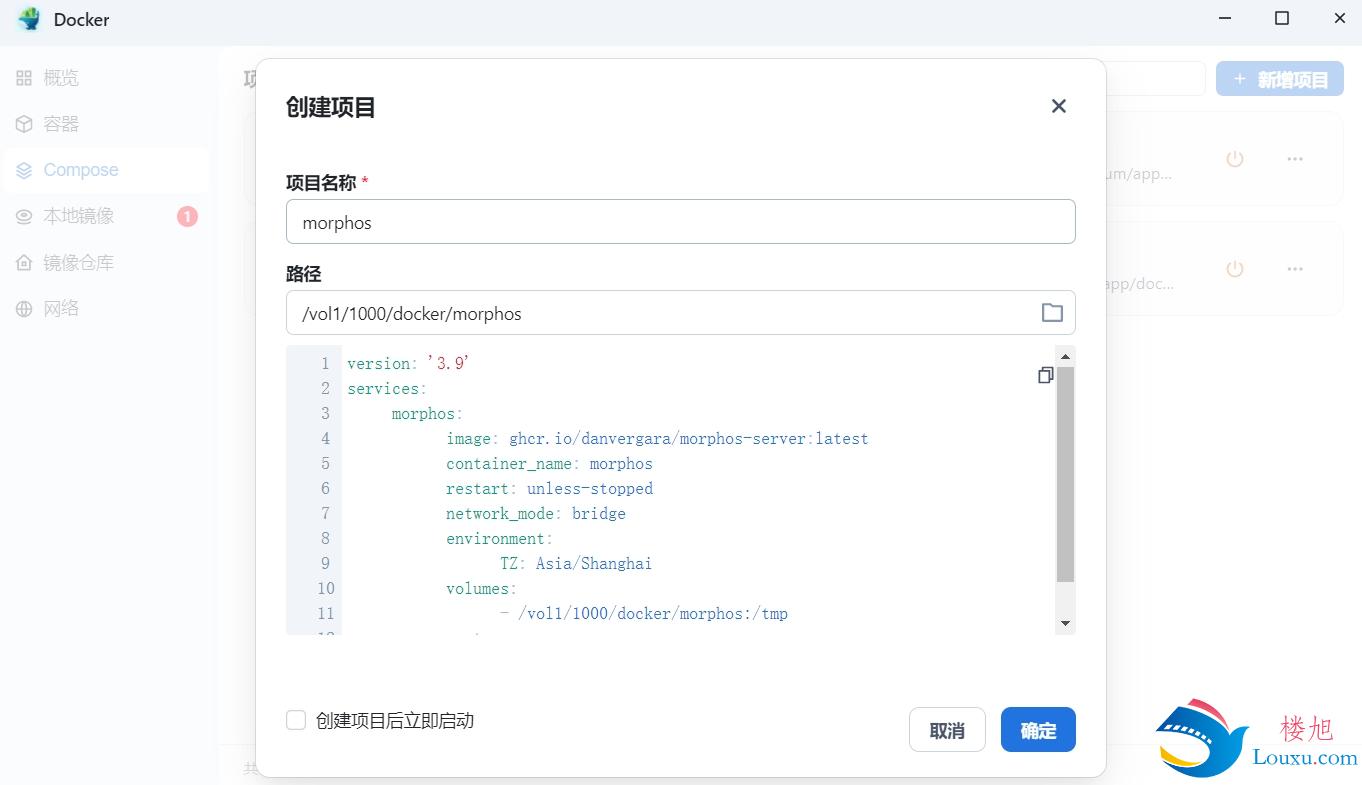Click the red badge on 本地镜像
The width and height of the screenshot is (1362, 785).
coord(187,216)
